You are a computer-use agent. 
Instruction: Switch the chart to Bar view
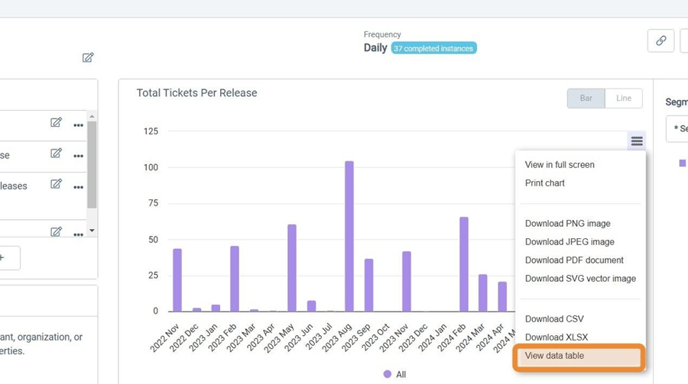click(x=586, y=98)
